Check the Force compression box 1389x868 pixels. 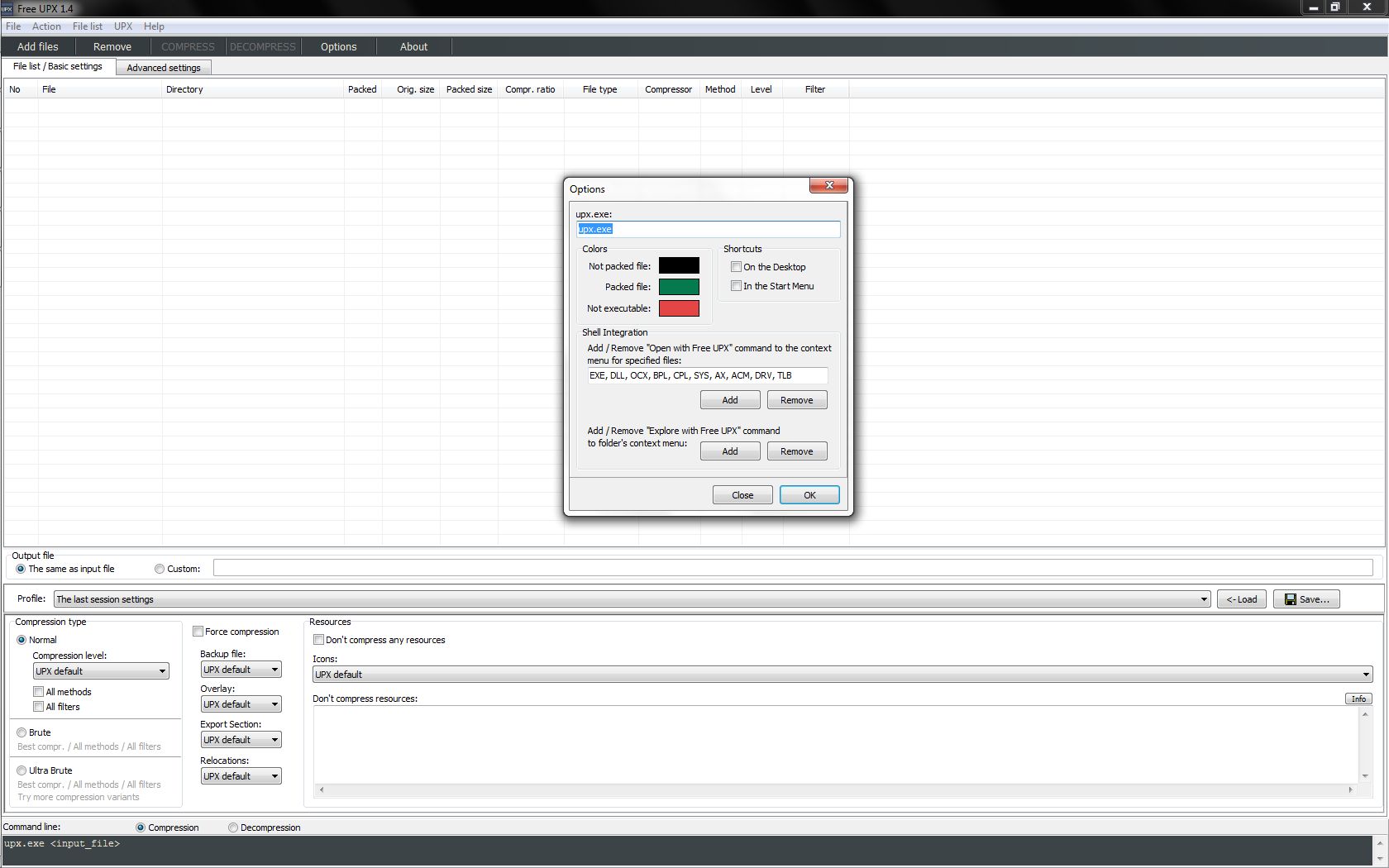tap(198, 632)
